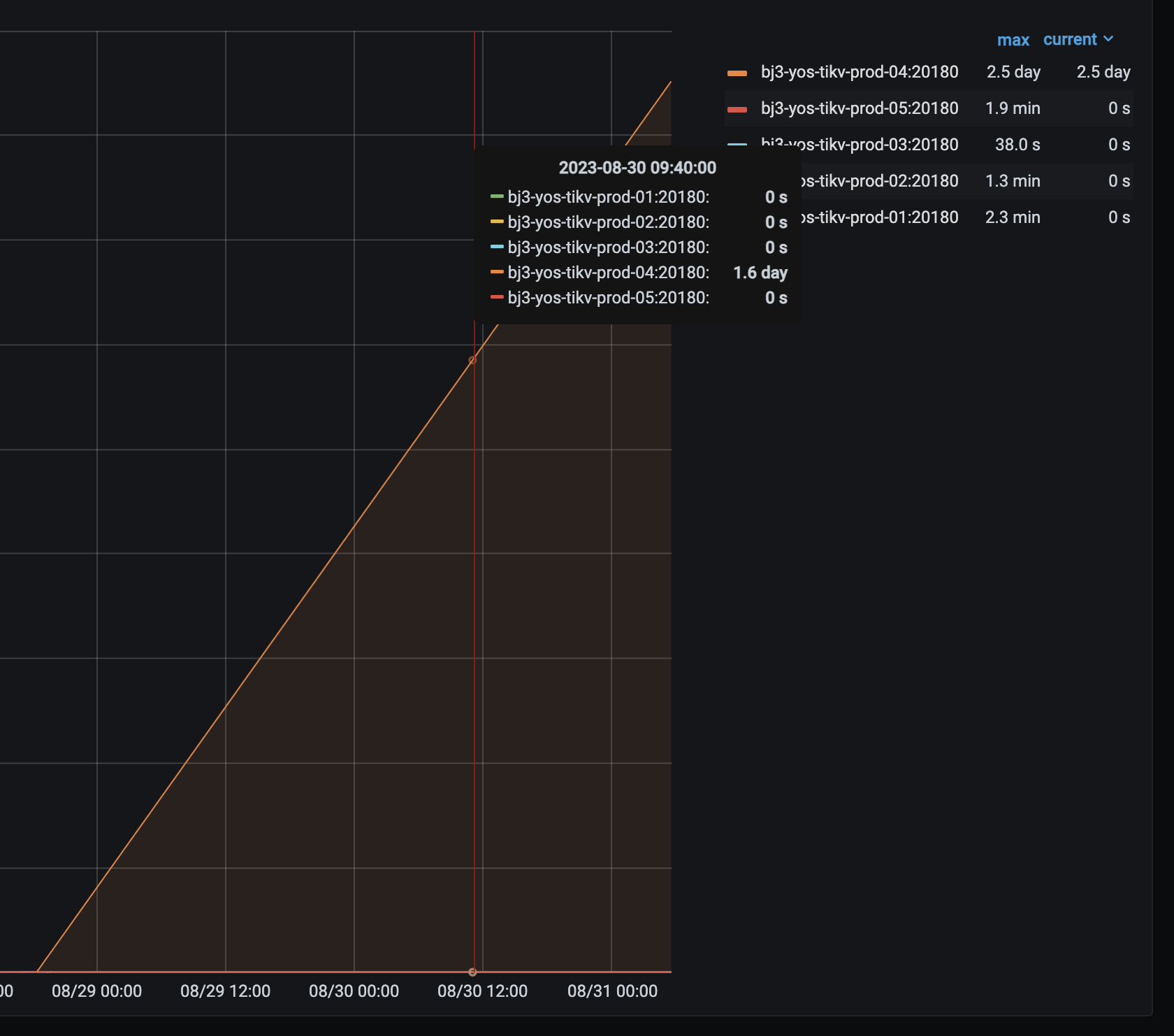The width and height of the screenshot is (1174, 1036).
Task: Click the sort chevron beside current
Action: [1108, 39]
